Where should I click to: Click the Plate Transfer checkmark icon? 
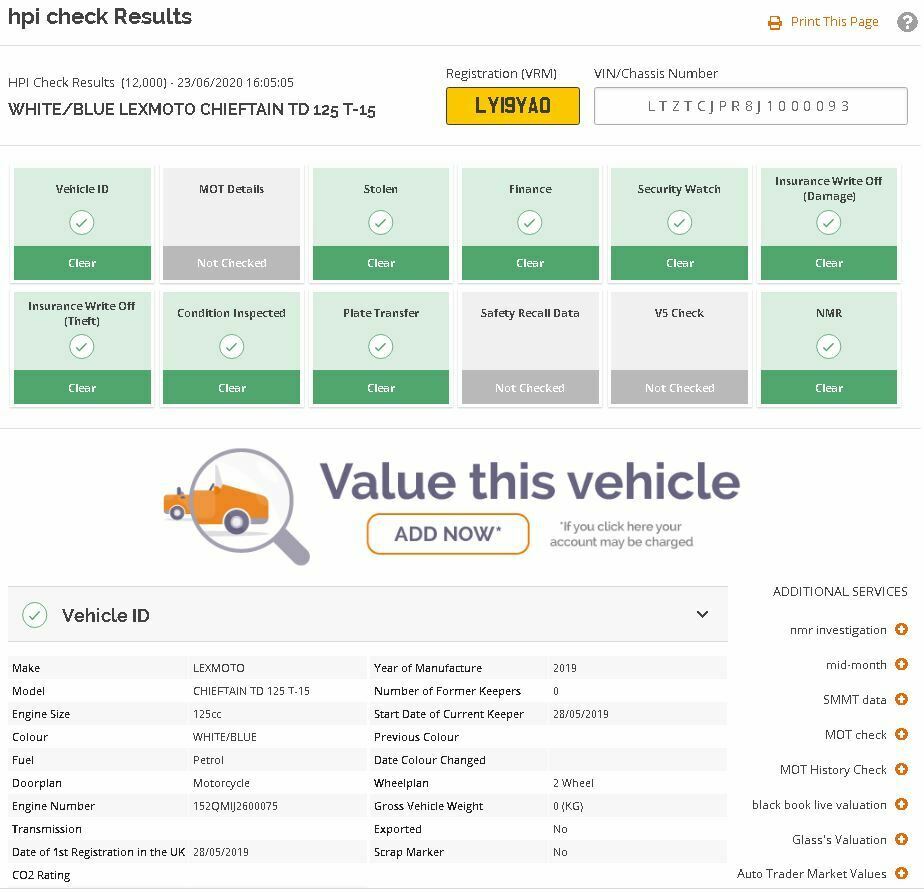(381, 346)
